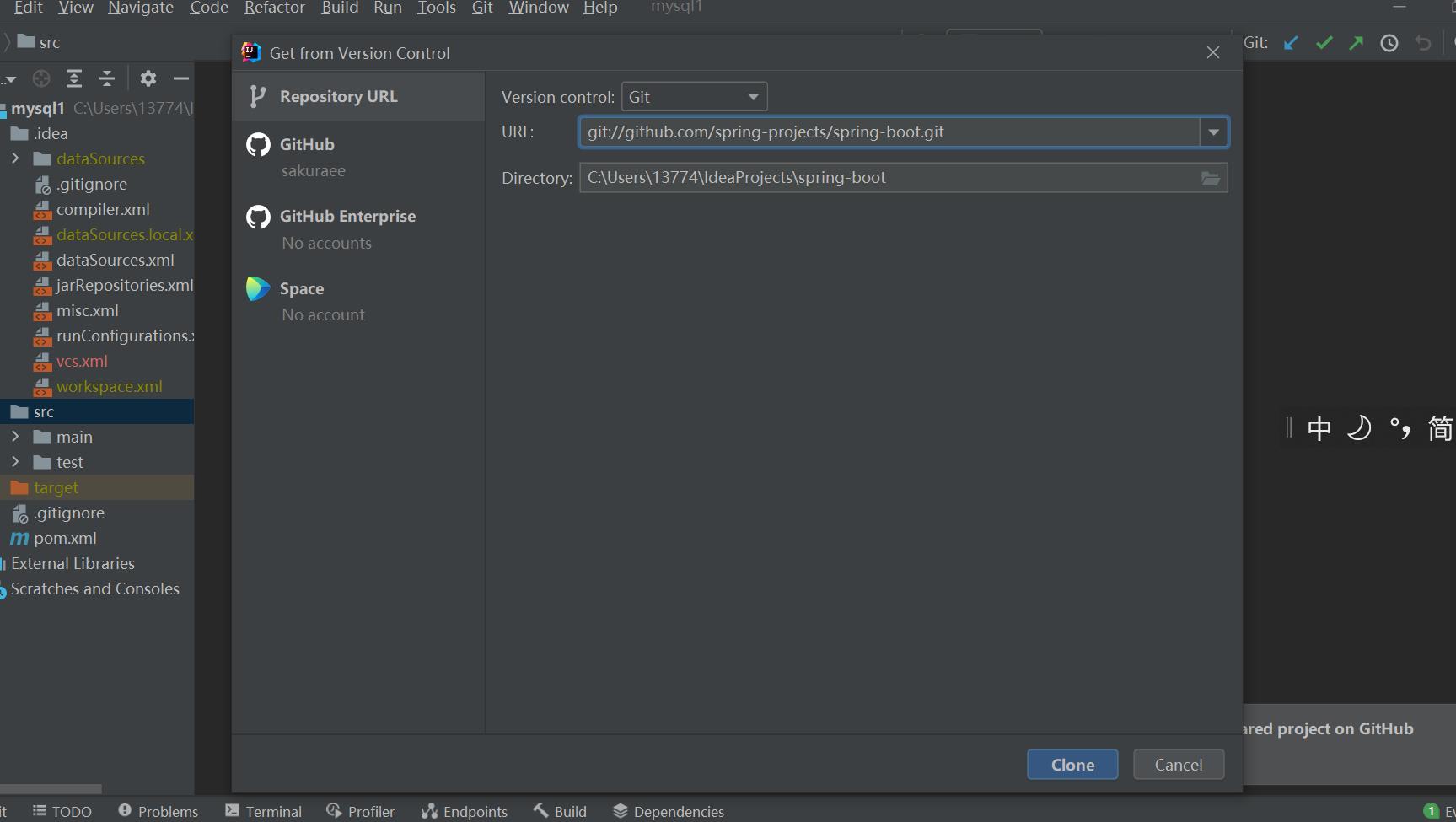Open the View menu
The image size is (1456, 822).
click(x=76, y=8)
